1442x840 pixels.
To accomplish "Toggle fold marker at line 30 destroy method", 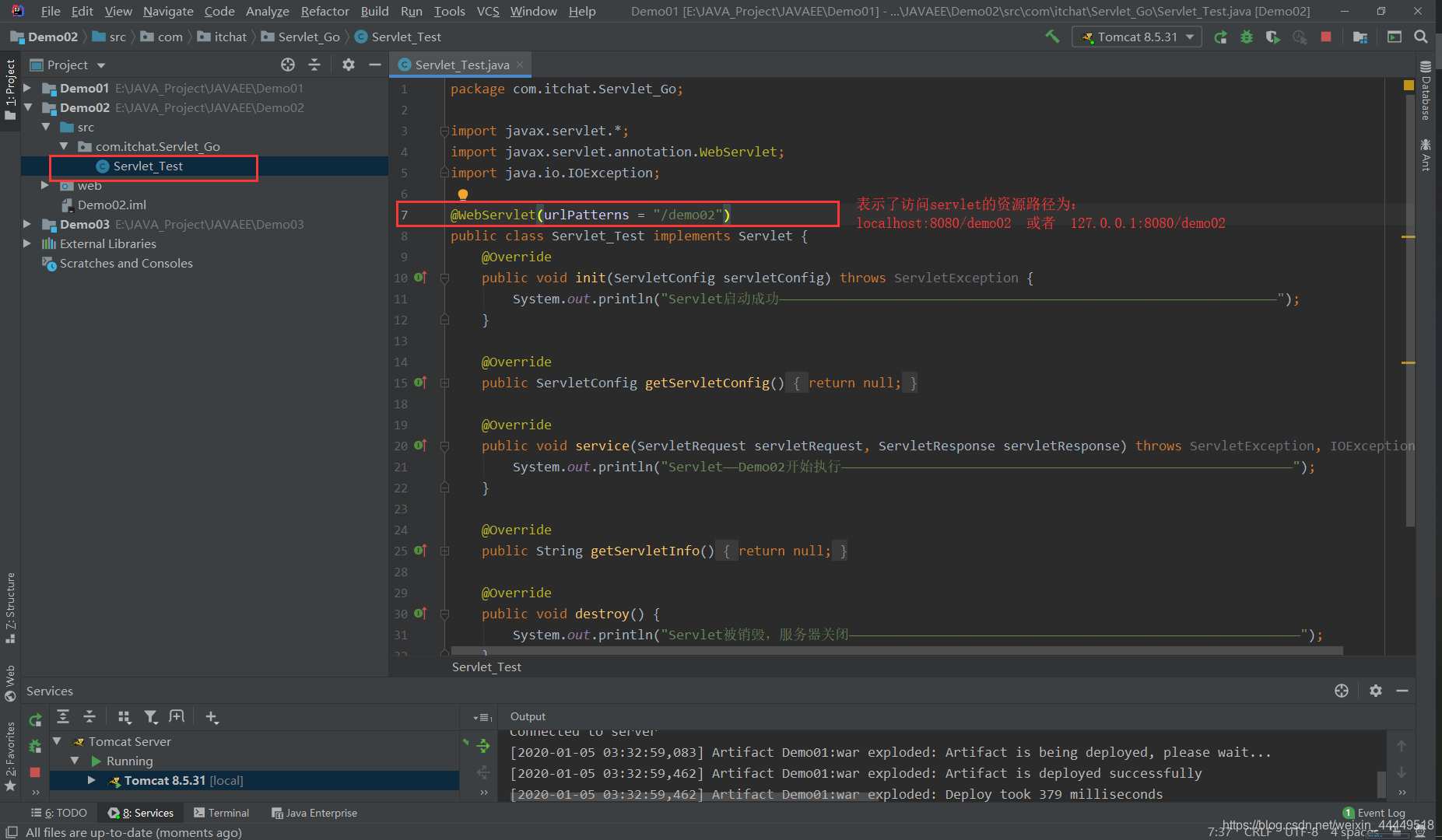I will pos(444,614).
